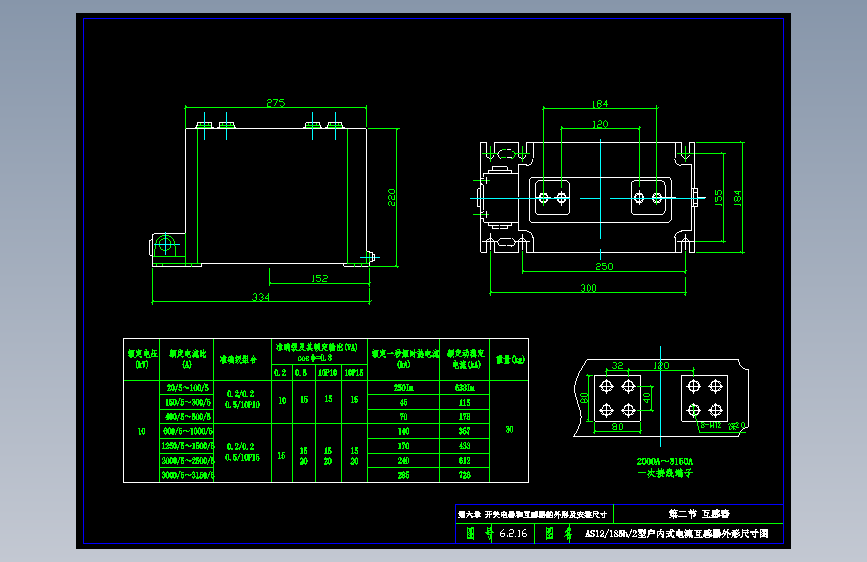Screen dimensions: 867x562
Task: Click the 20/5~100/5 current ratio cell
Action: 187,388
